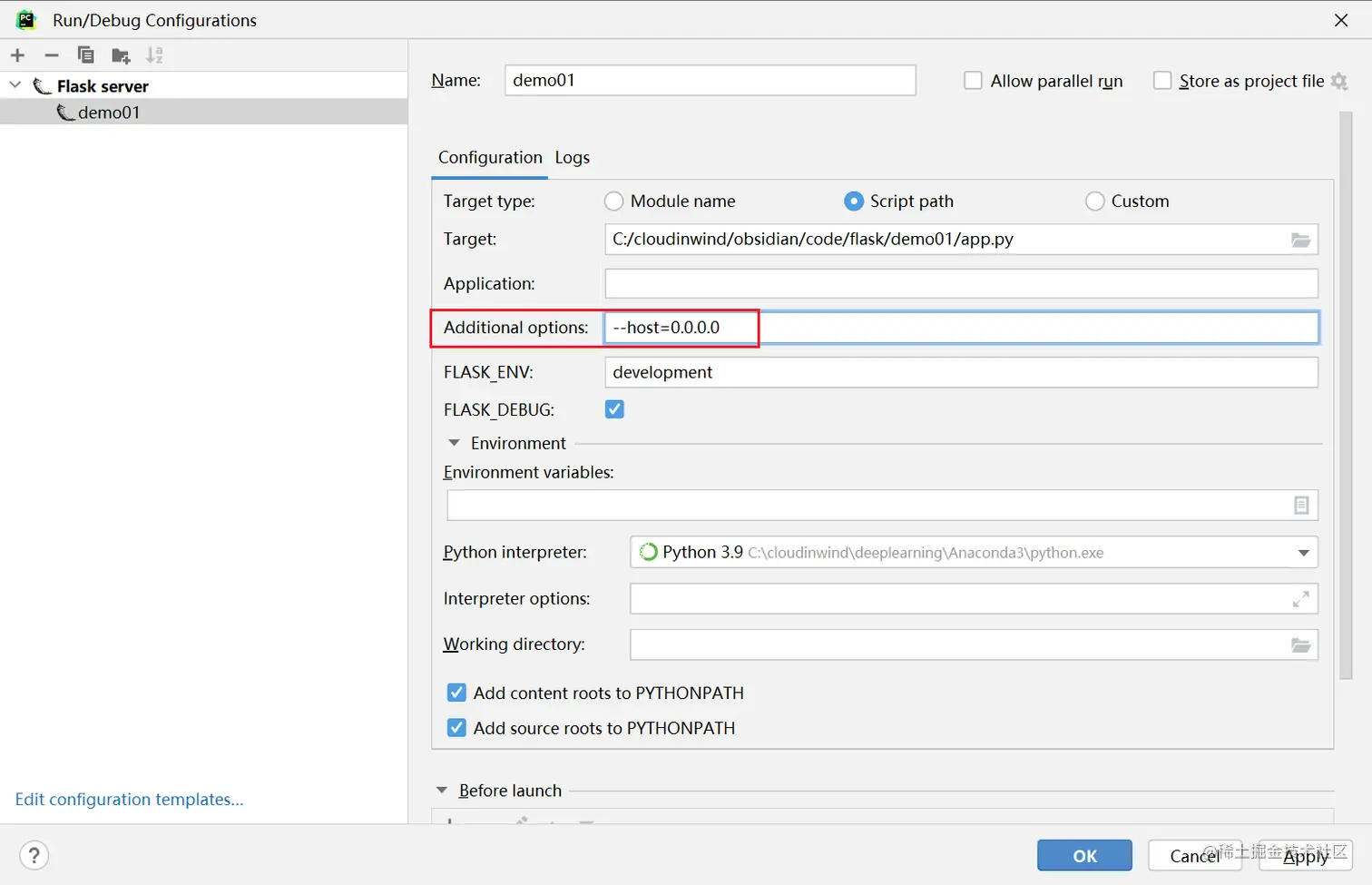
Task: Save configuration into a new folder
Action: [121, 56]
